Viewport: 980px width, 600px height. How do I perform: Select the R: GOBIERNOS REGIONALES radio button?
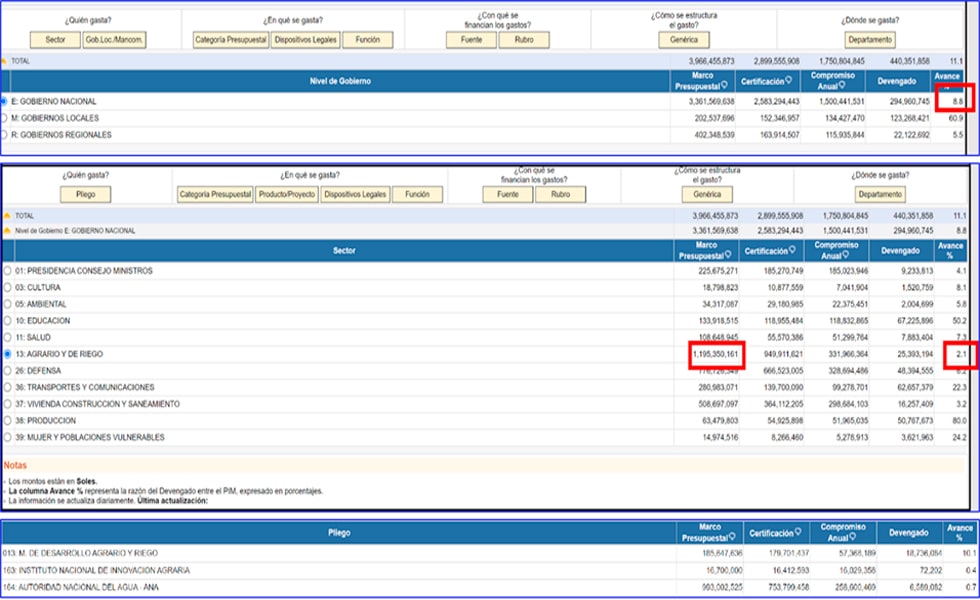(5, 135)
